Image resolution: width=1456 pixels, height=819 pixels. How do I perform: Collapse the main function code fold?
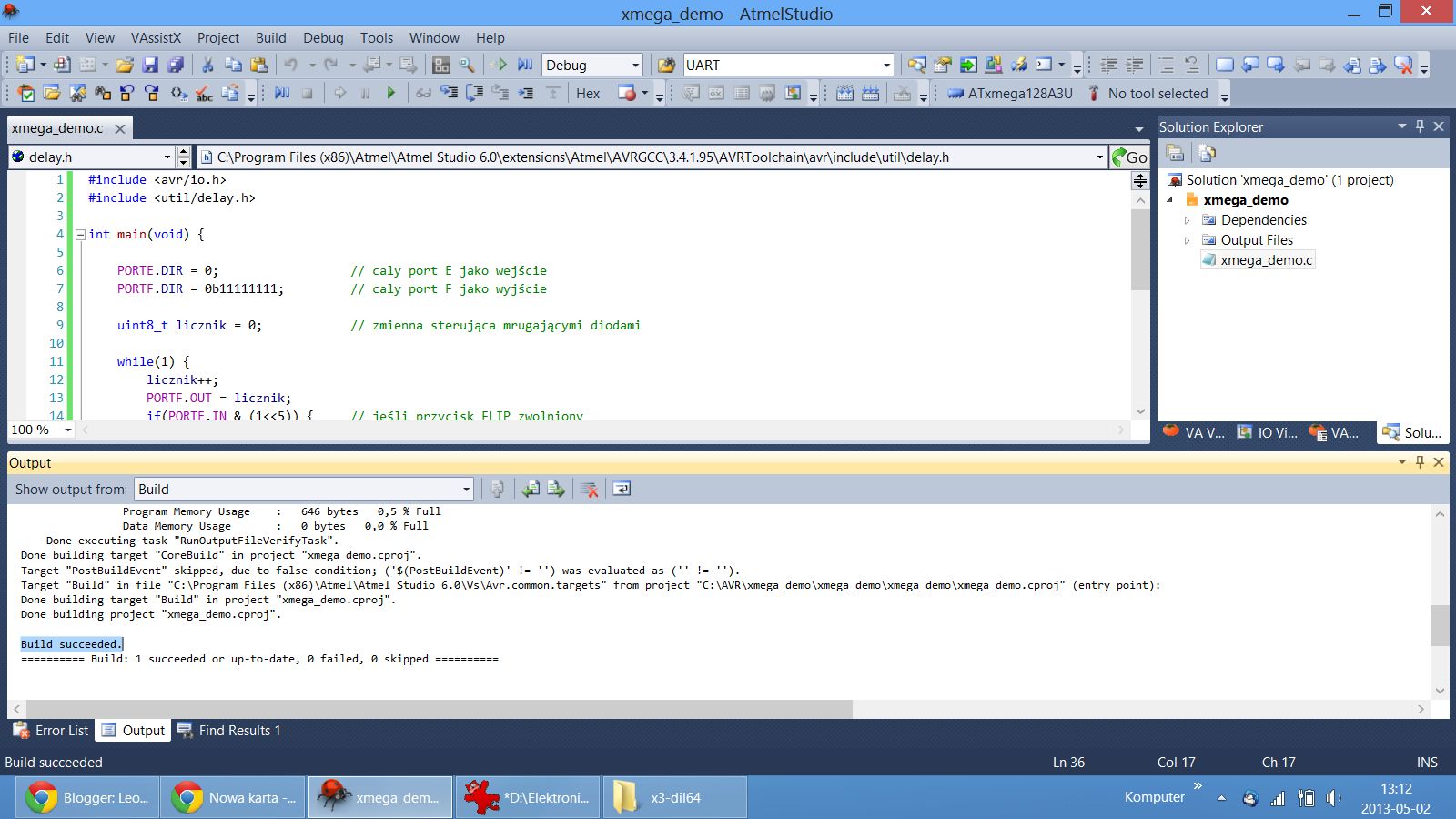(x=80, y=234)
